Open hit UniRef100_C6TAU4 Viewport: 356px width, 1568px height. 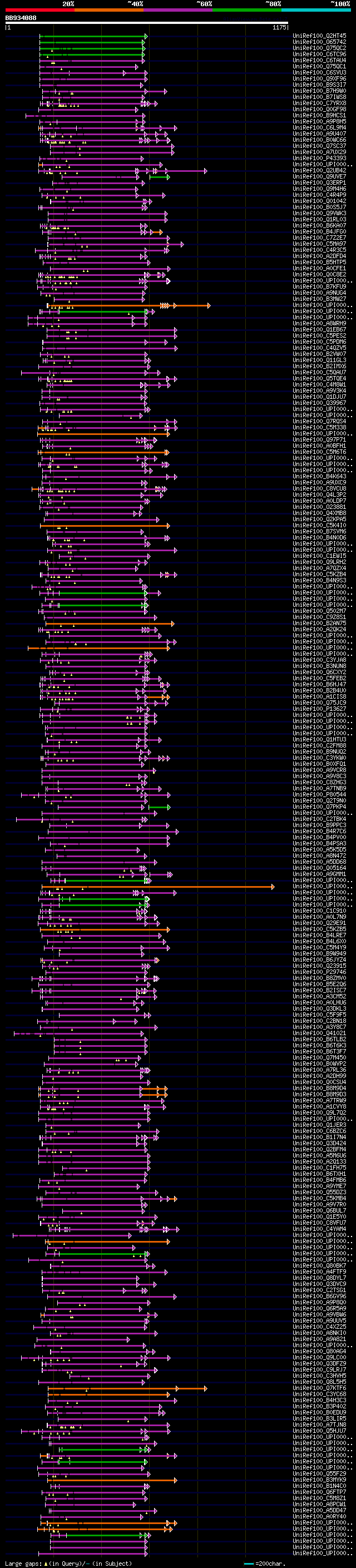click(319, 61)
